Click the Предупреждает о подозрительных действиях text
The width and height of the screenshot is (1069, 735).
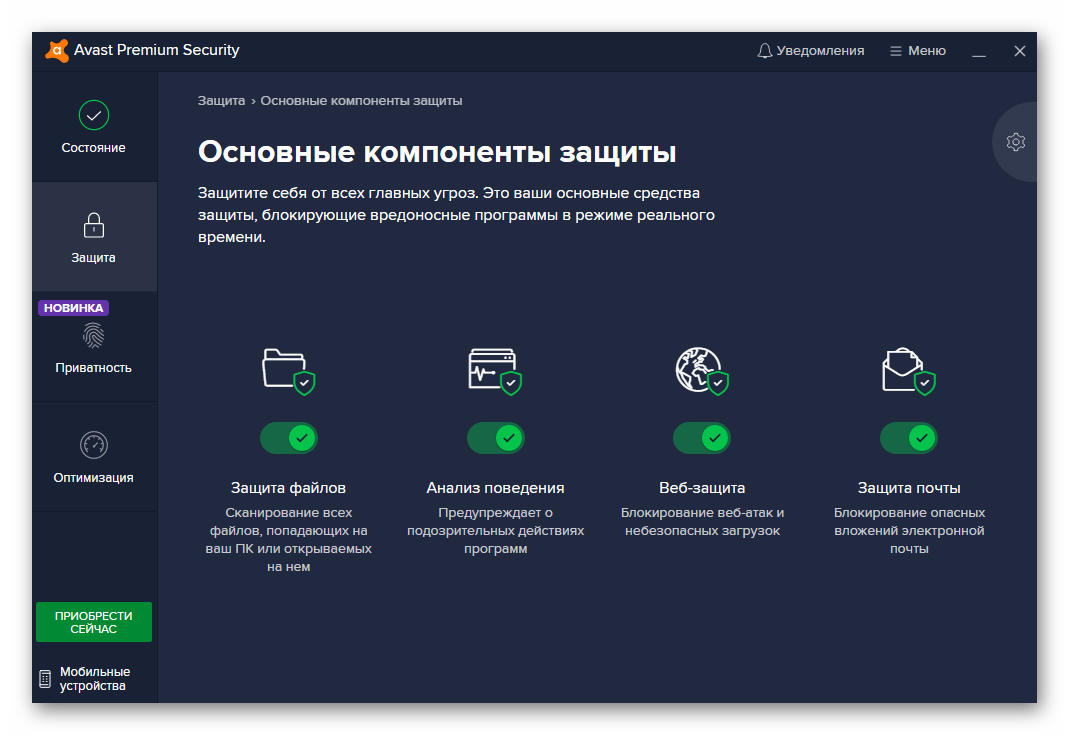click(x=496, y=530)
